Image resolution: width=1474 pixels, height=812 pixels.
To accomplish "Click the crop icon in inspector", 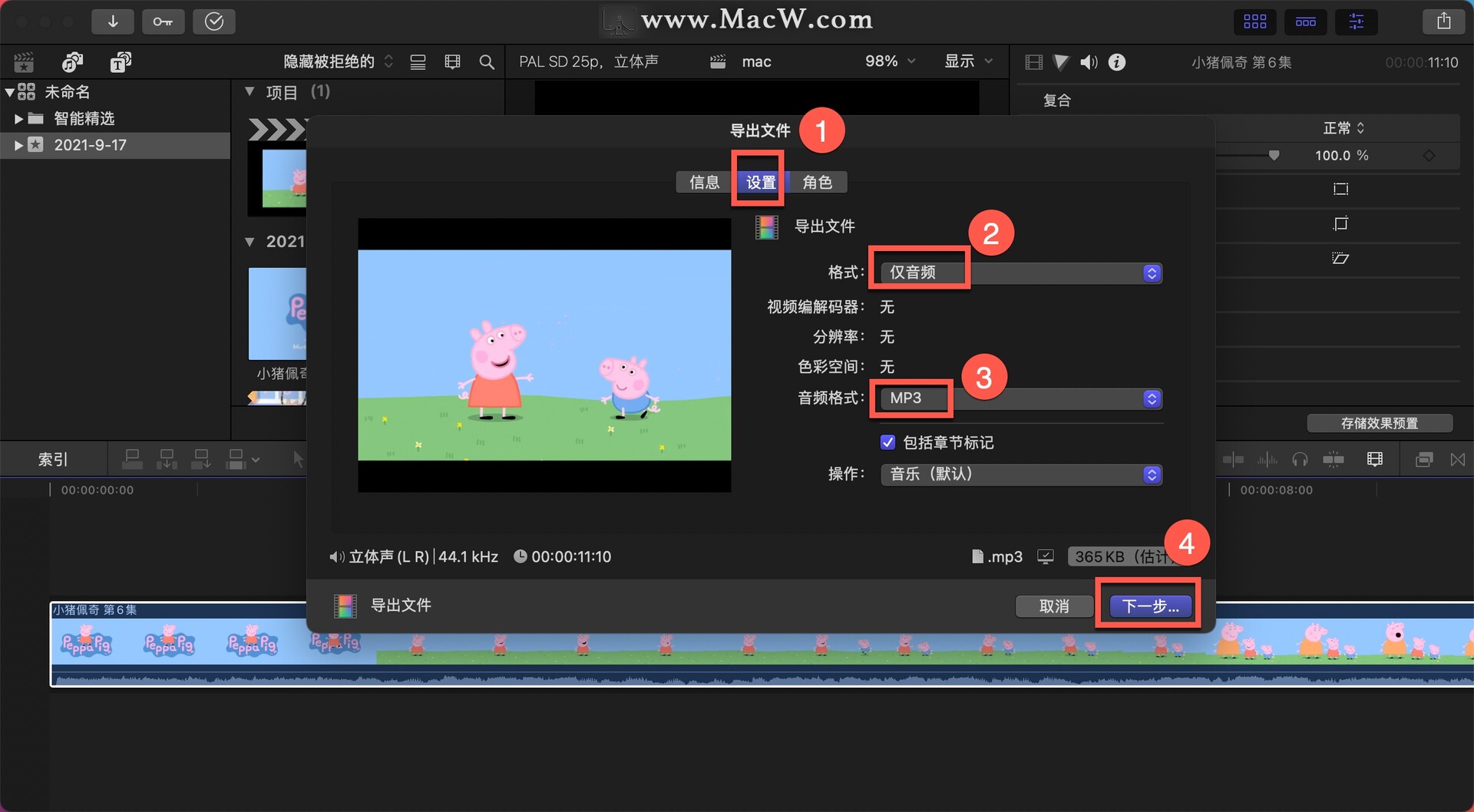I will (1340, 223).
